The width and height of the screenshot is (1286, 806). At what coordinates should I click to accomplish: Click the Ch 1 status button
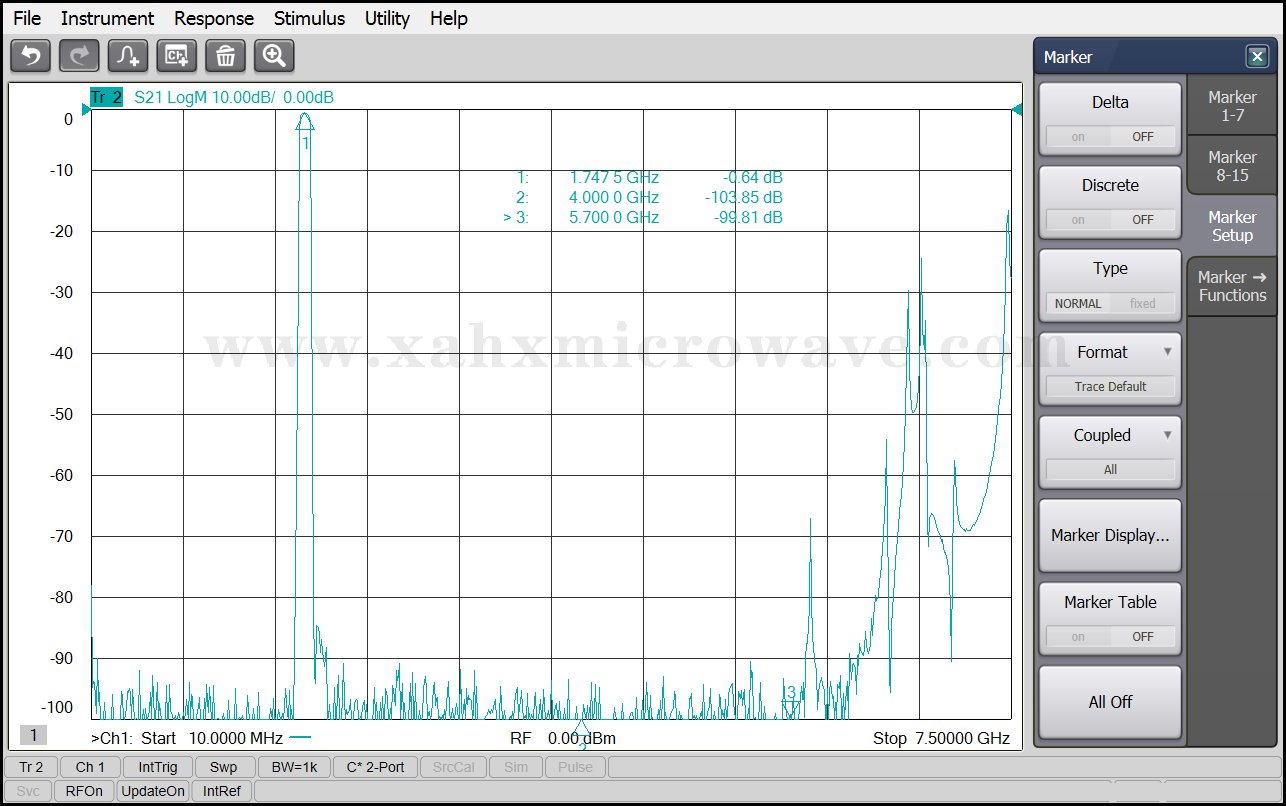click(x=90, y=767)
